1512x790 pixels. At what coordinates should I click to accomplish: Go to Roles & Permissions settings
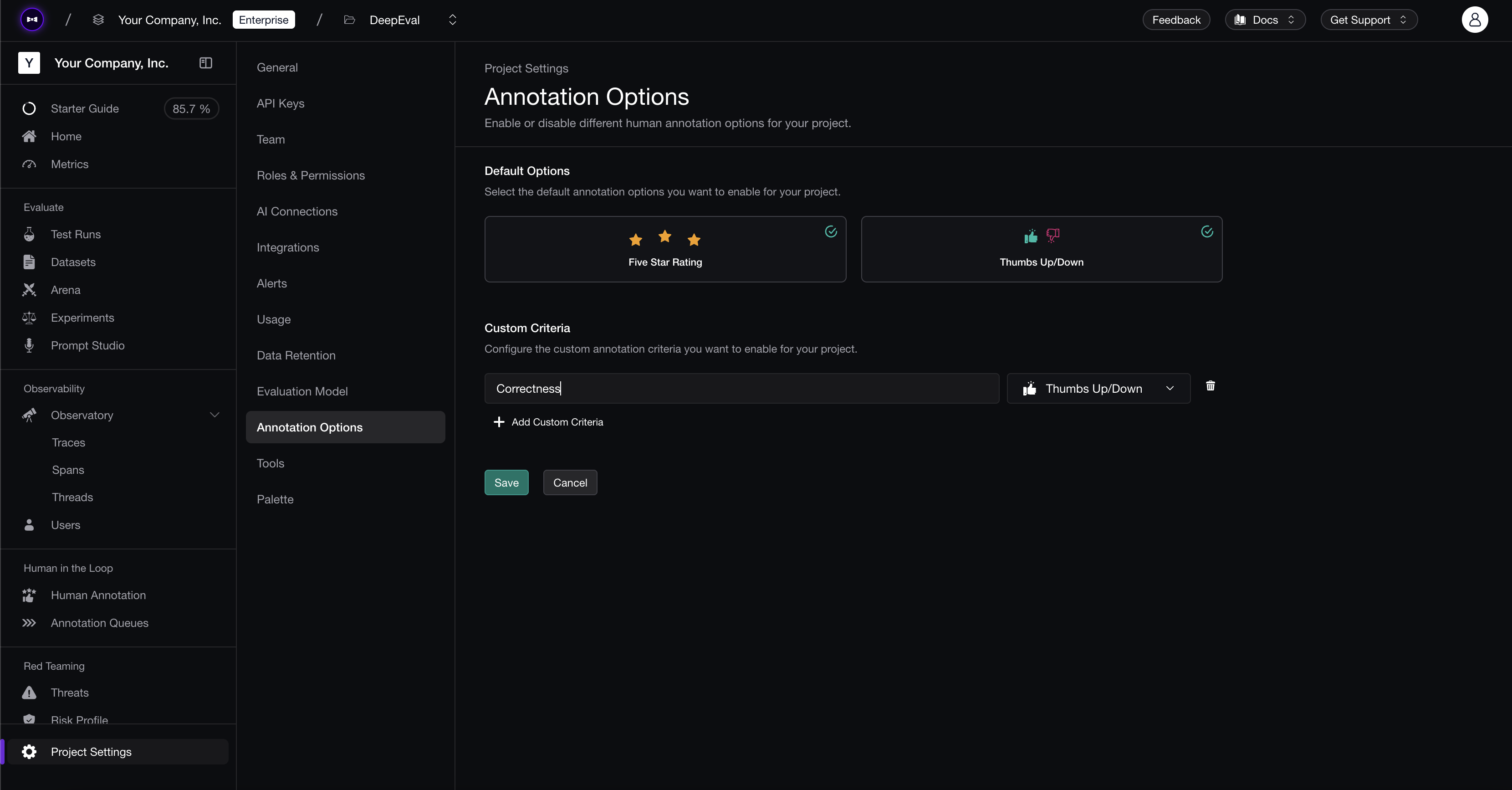coord(311,175)
